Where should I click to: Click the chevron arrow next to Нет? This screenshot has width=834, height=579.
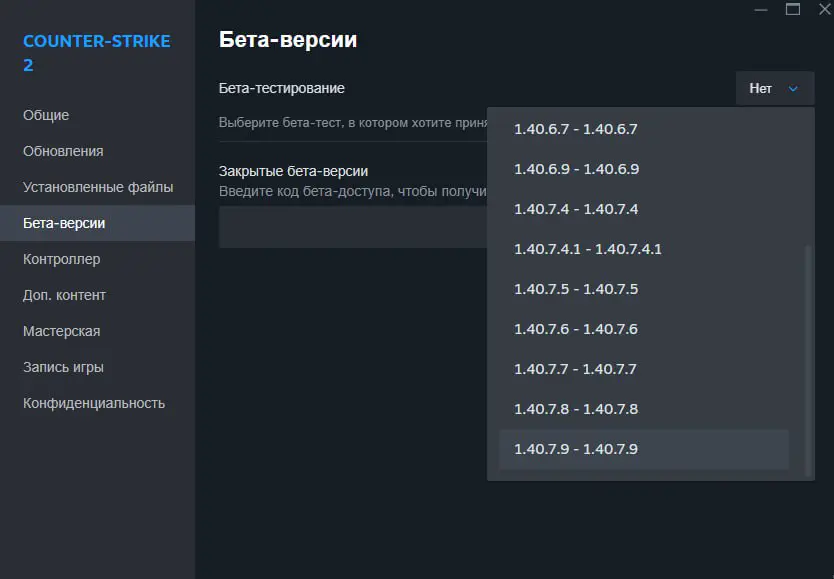click(x=793, y=89)
